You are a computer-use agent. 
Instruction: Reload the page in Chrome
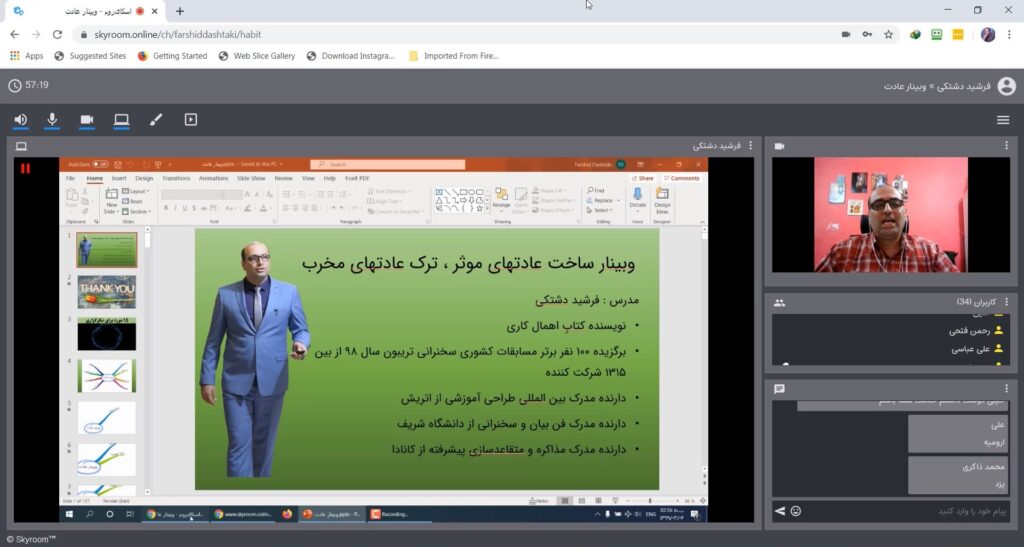coord(57,35)
